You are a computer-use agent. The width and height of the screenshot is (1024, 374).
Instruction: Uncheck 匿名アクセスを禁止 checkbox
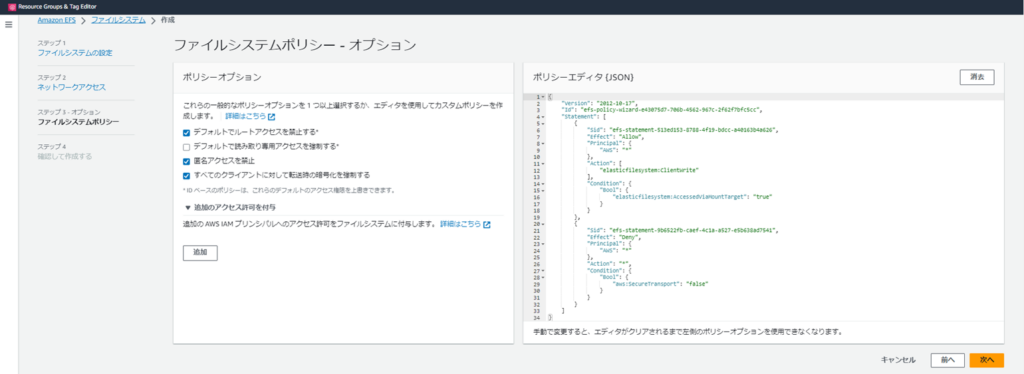pyautogui.click(x=187, y=161)
